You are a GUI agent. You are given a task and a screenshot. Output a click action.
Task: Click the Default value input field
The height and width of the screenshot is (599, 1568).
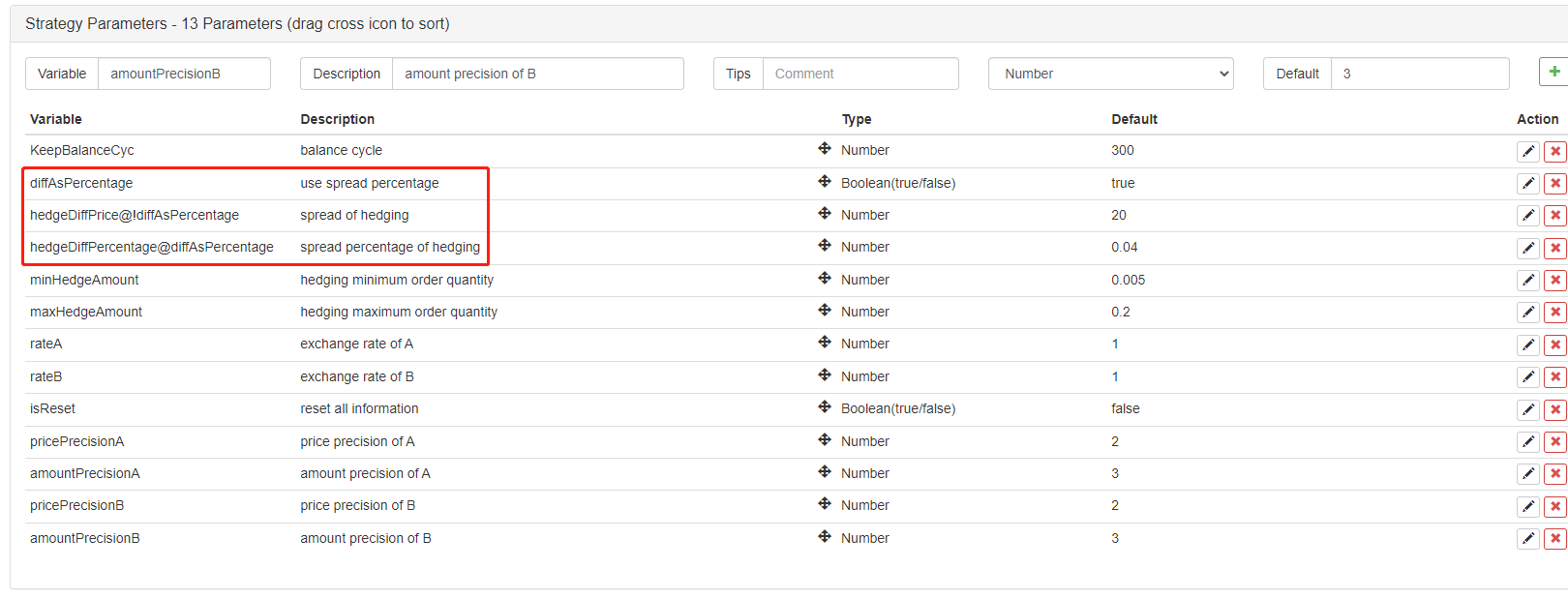[1419, 74]
